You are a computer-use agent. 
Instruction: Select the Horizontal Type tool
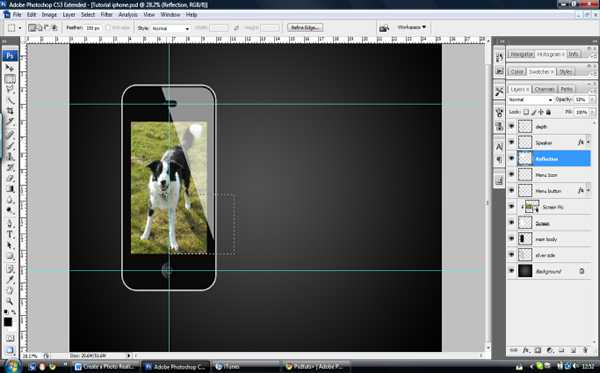(10, 234)
